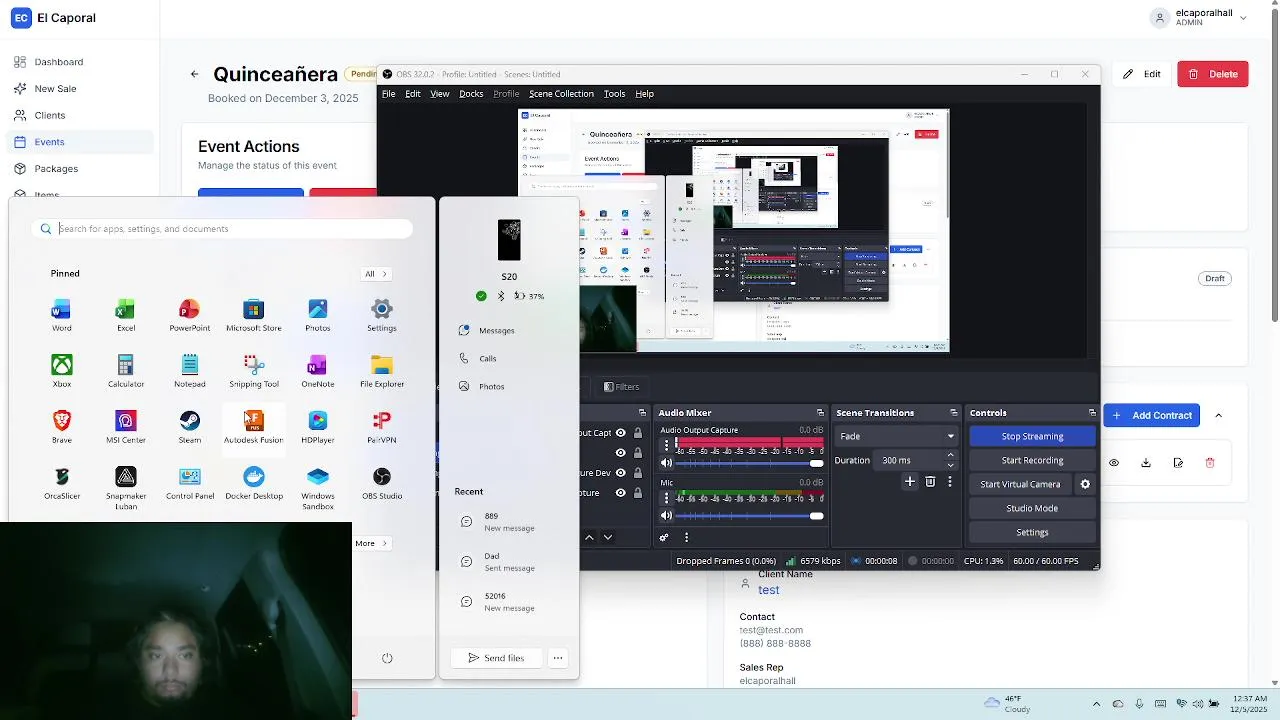
Task: Toggle eye icon on the 'pture' source row
Action: [621, 493]
